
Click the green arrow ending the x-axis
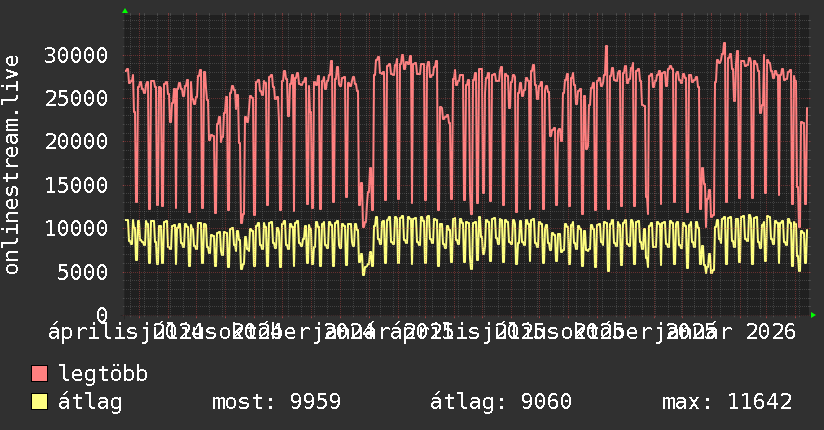[813, 315]
